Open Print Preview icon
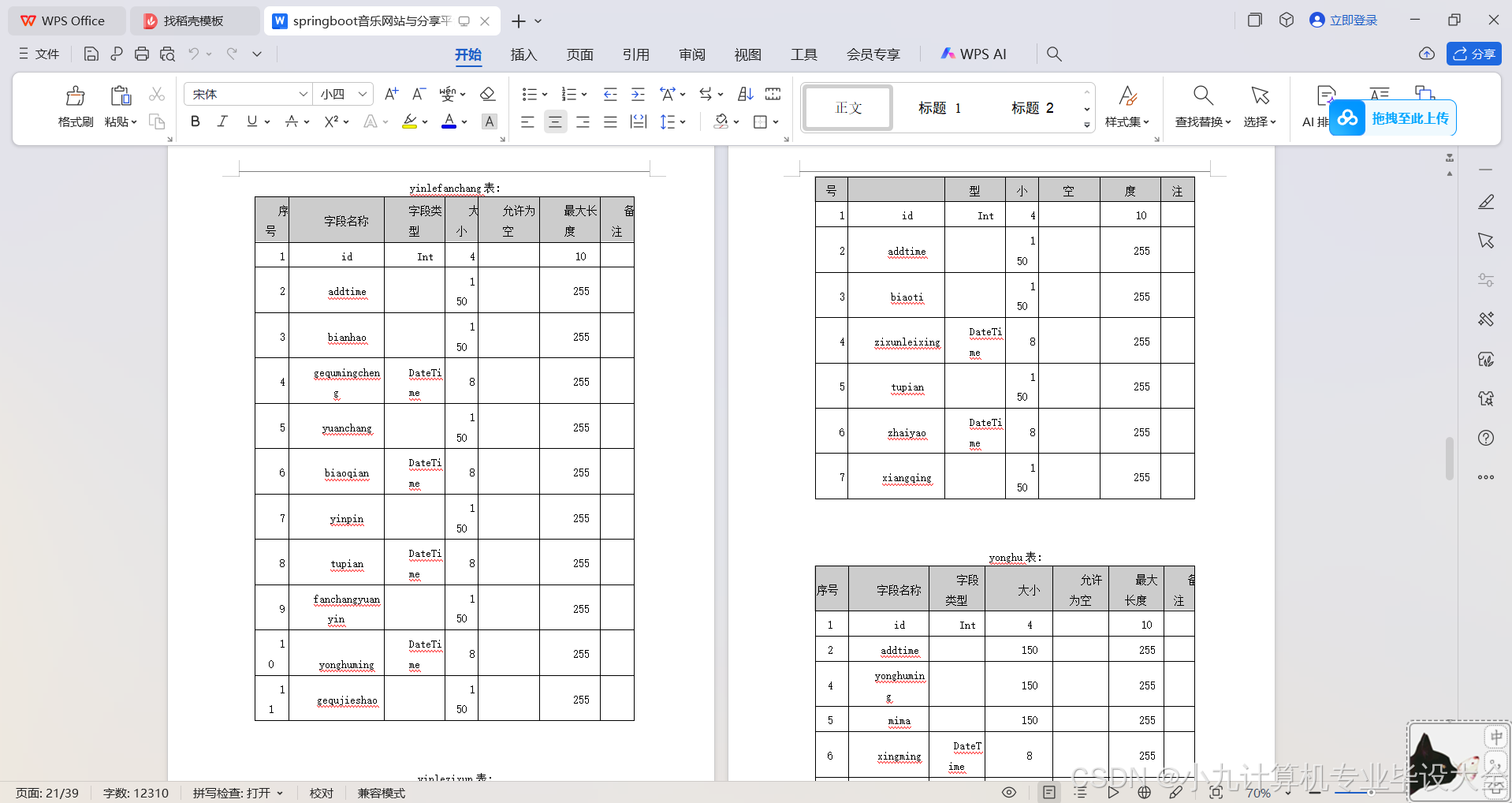Image resolution: width=1512 pixels, height=803 pixels. point(167,54)
